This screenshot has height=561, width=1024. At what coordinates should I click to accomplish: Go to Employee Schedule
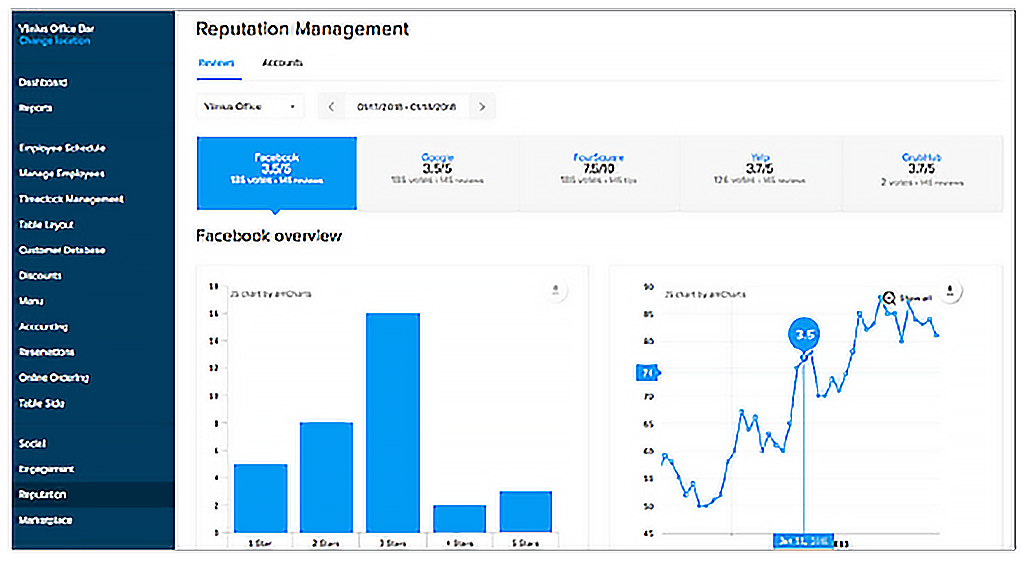pos(62,148)
